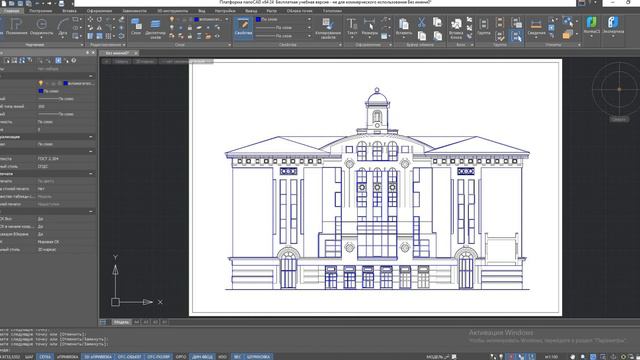Toggle СЕТКА grid mode in status bar
The height and width of the screenshot is (360, 640).
coord(45,357)
